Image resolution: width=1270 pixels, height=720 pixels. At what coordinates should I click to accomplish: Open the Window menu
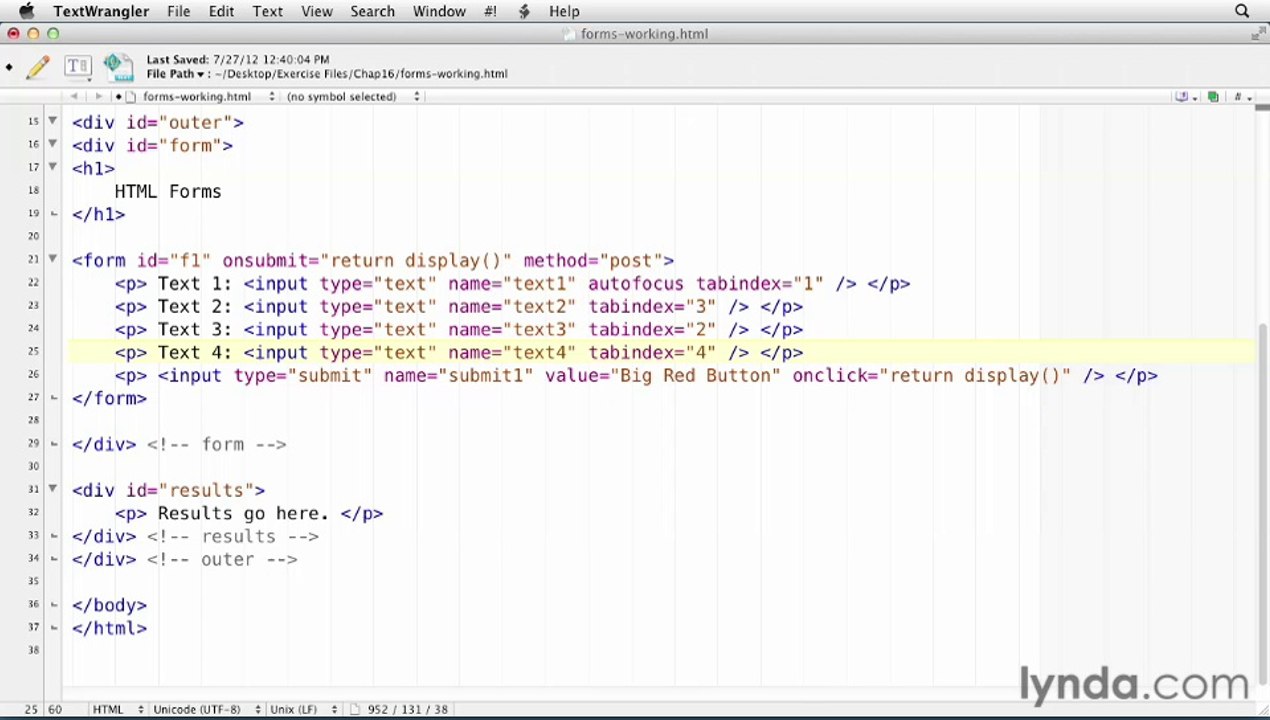pos(439,11)
